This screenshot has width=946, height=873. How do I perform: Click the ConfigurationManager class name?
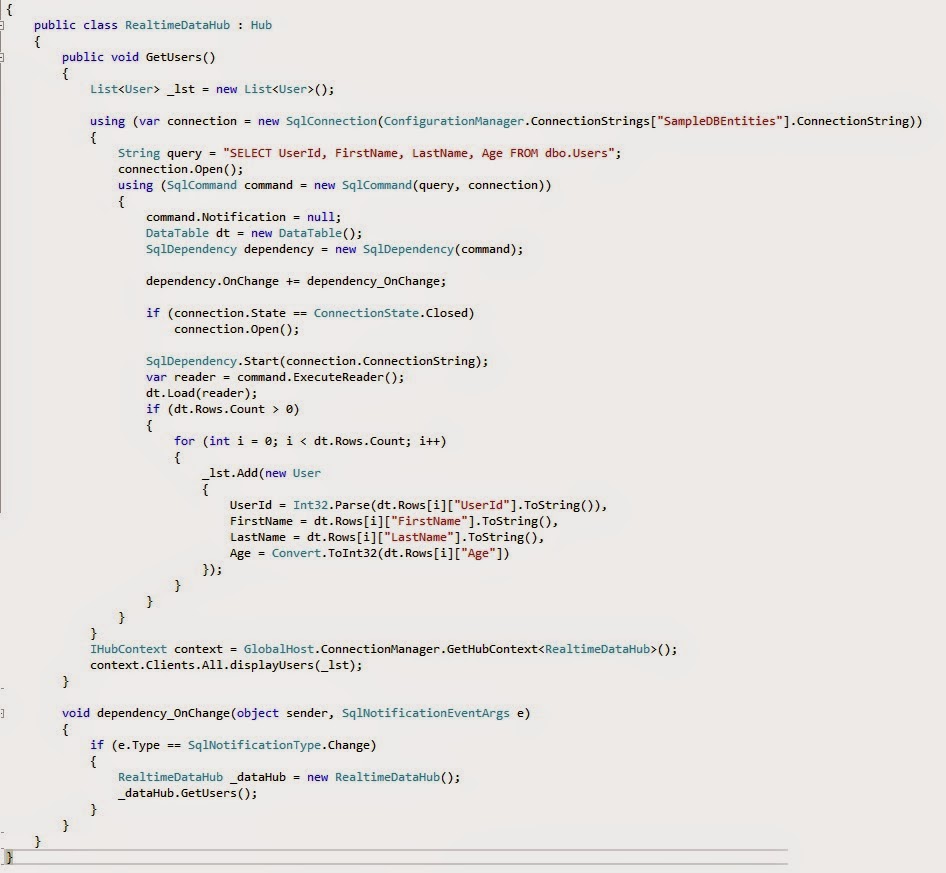pyautogui.click(x=454, y=121)
